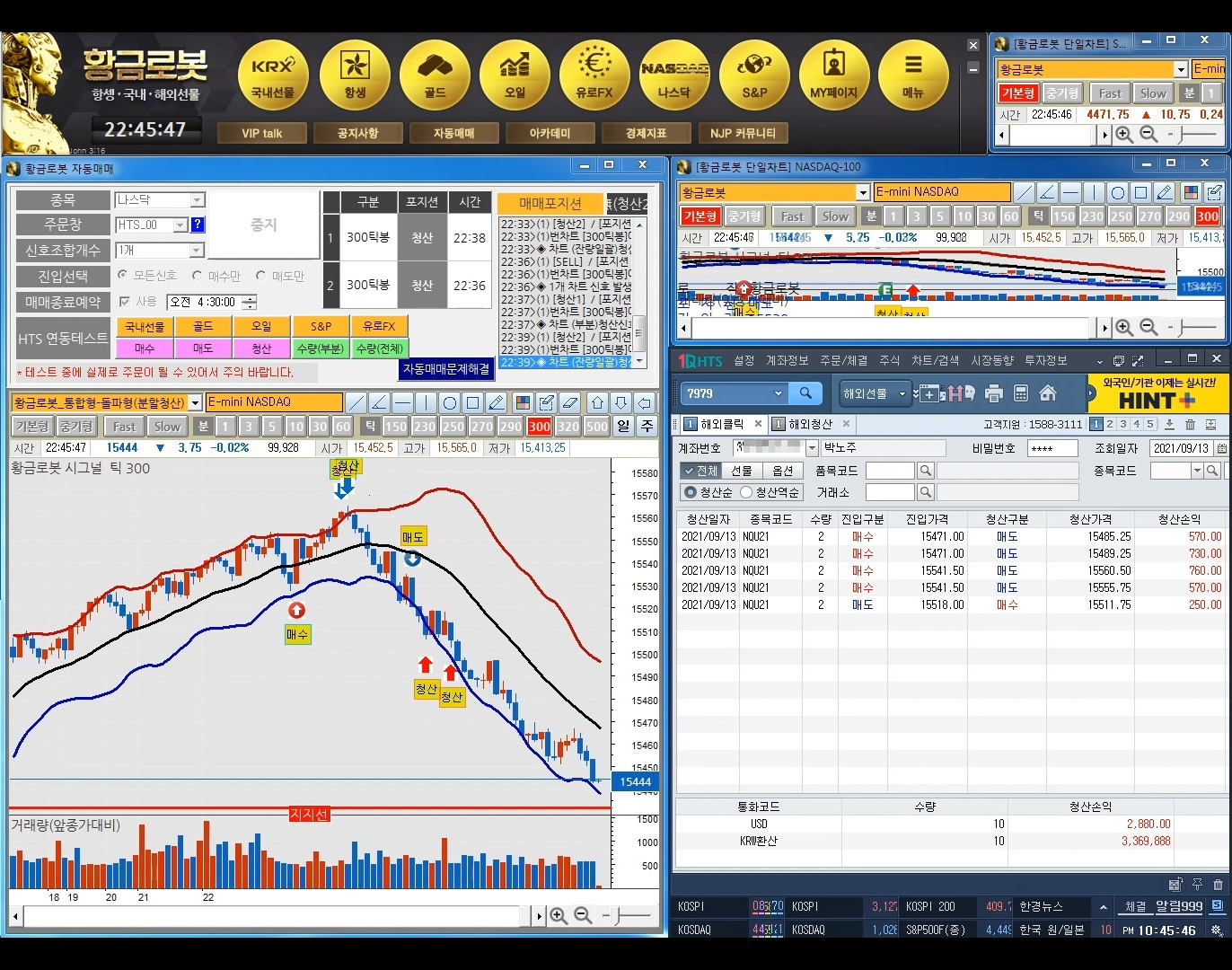Open the KRX 국내선물 gold button
The height and width of the screenshot is (970, 1232).
(x=273, y=75)
